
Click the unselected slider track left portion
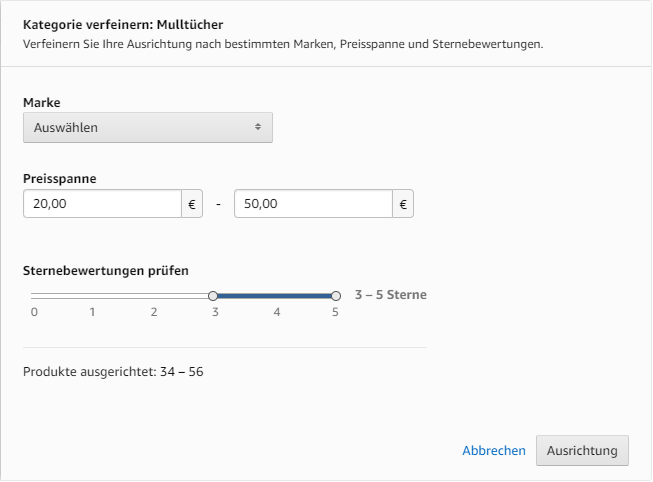(120, 296)
